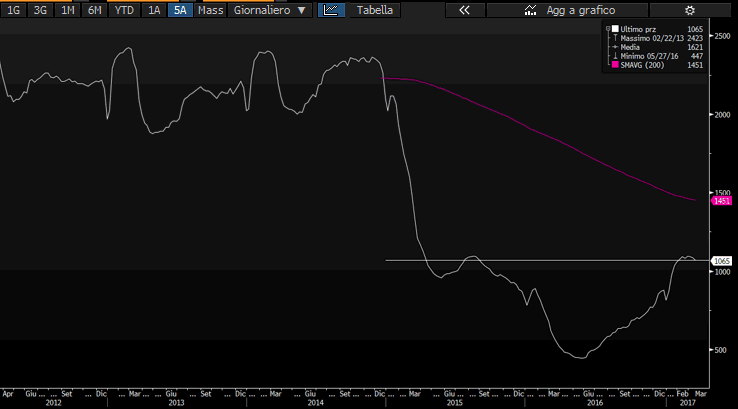Choose the 6M range
The height and width of the screenshot is (409, 738).
pos(95,10)
